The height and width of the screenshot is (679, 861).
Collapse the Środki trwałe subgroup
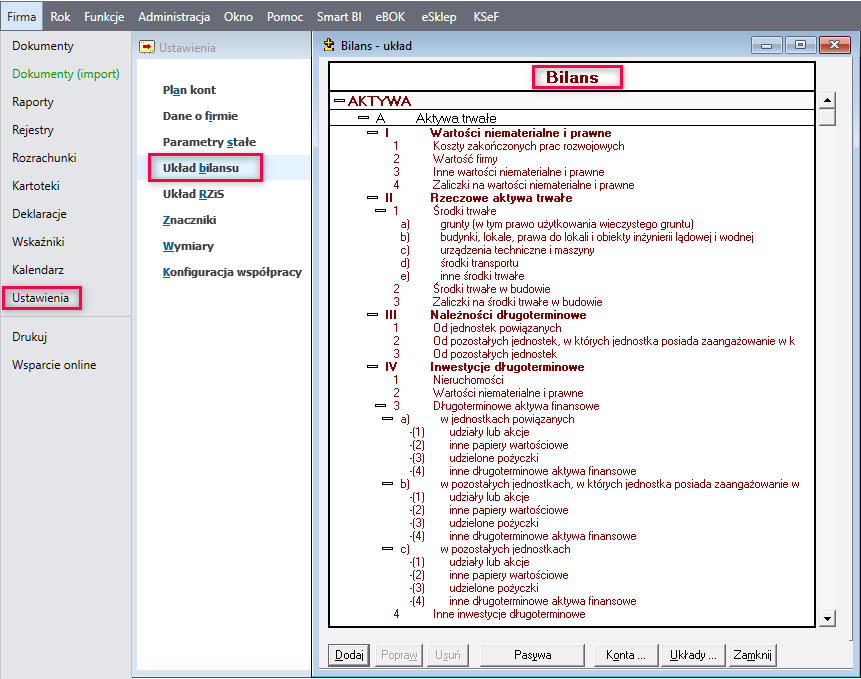[x=381, y=211]
